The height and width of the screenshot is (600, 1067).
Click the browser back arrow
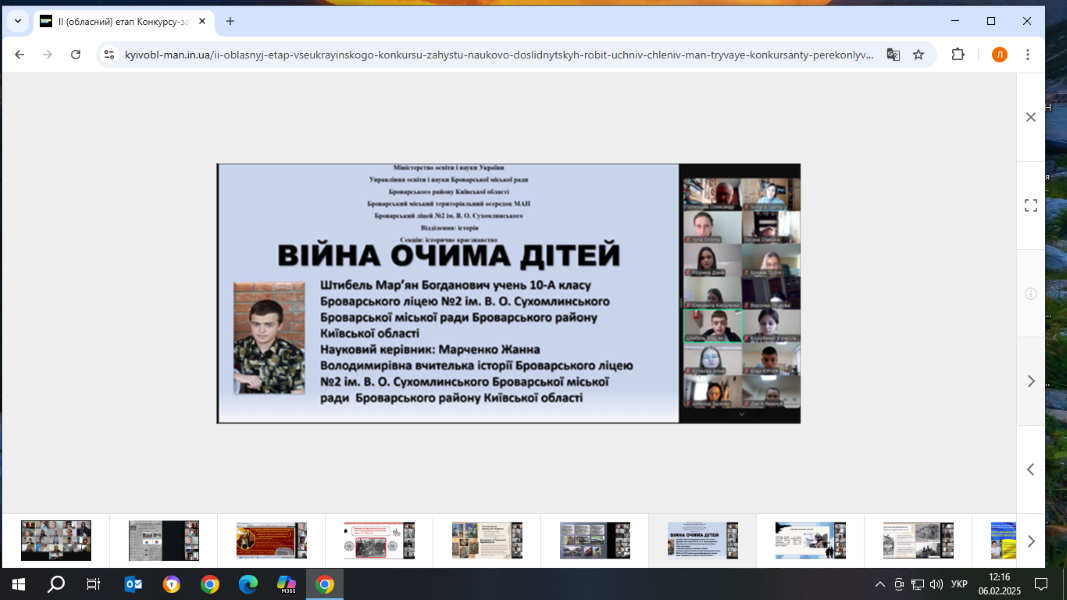(19, 55)
